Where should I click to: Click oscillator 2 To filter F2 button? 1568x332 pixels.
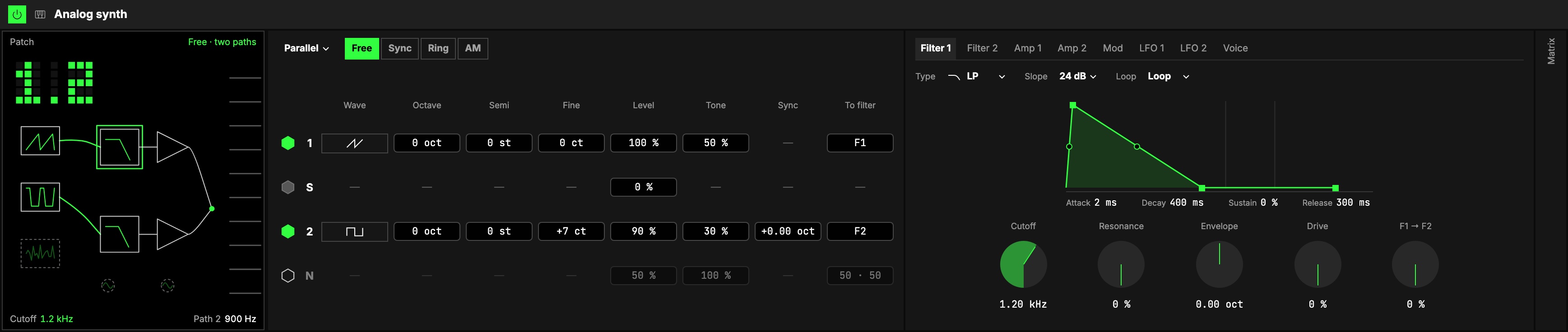pos(859,232)
